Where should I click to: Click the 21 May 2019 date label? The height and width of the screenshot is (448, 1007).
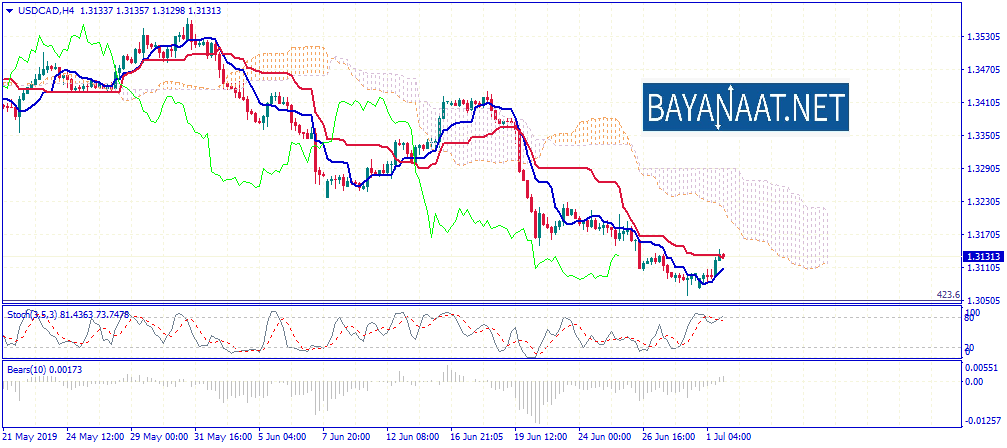click(x=32, y=437)
